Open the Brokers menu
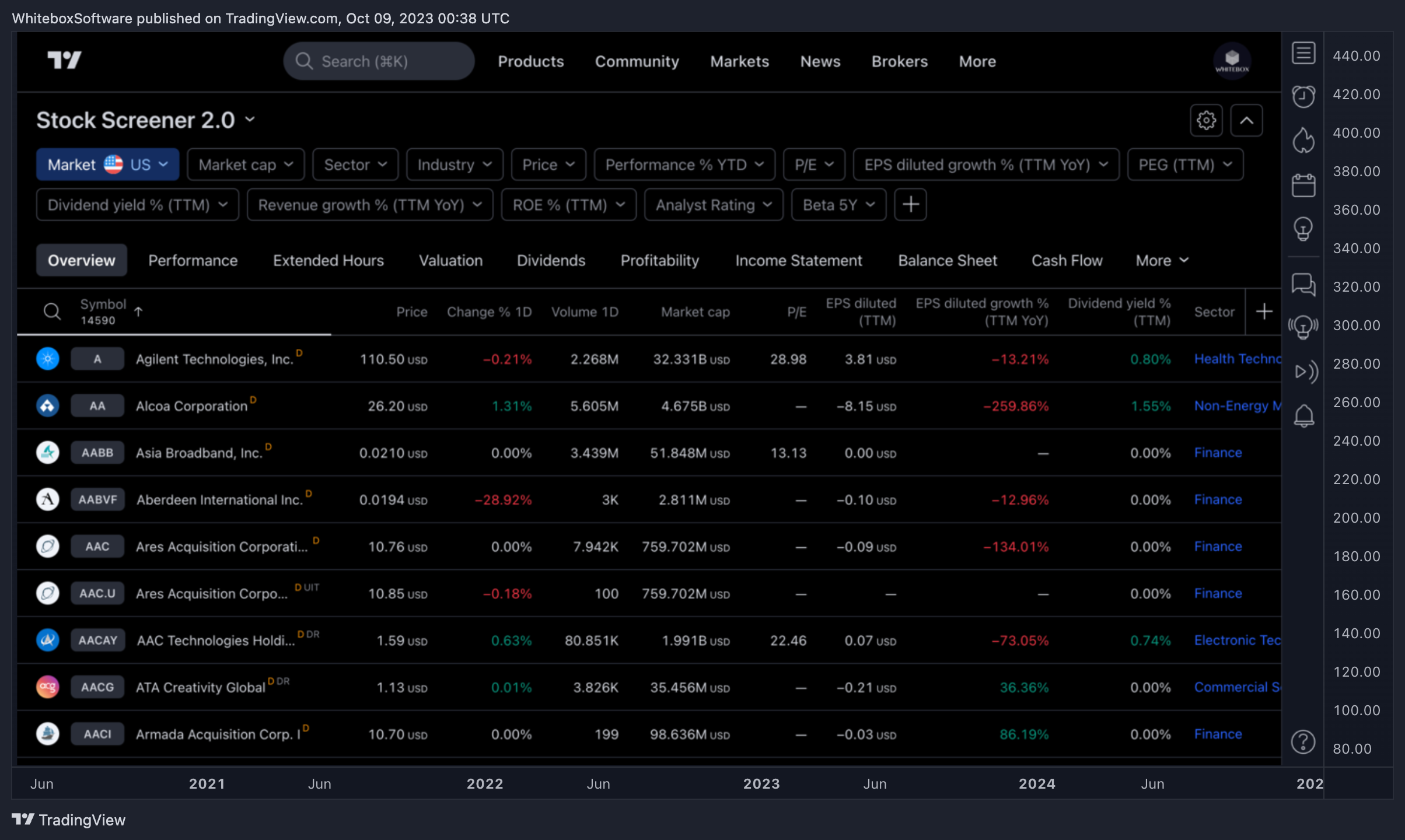 pos(900,61)
